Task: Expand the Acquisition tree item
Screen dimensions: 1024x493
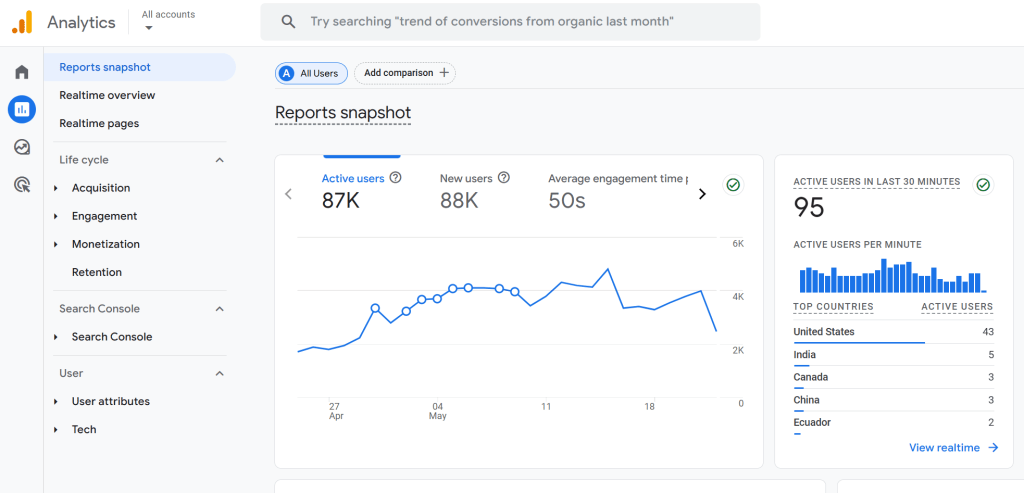Action: (56, 188)
